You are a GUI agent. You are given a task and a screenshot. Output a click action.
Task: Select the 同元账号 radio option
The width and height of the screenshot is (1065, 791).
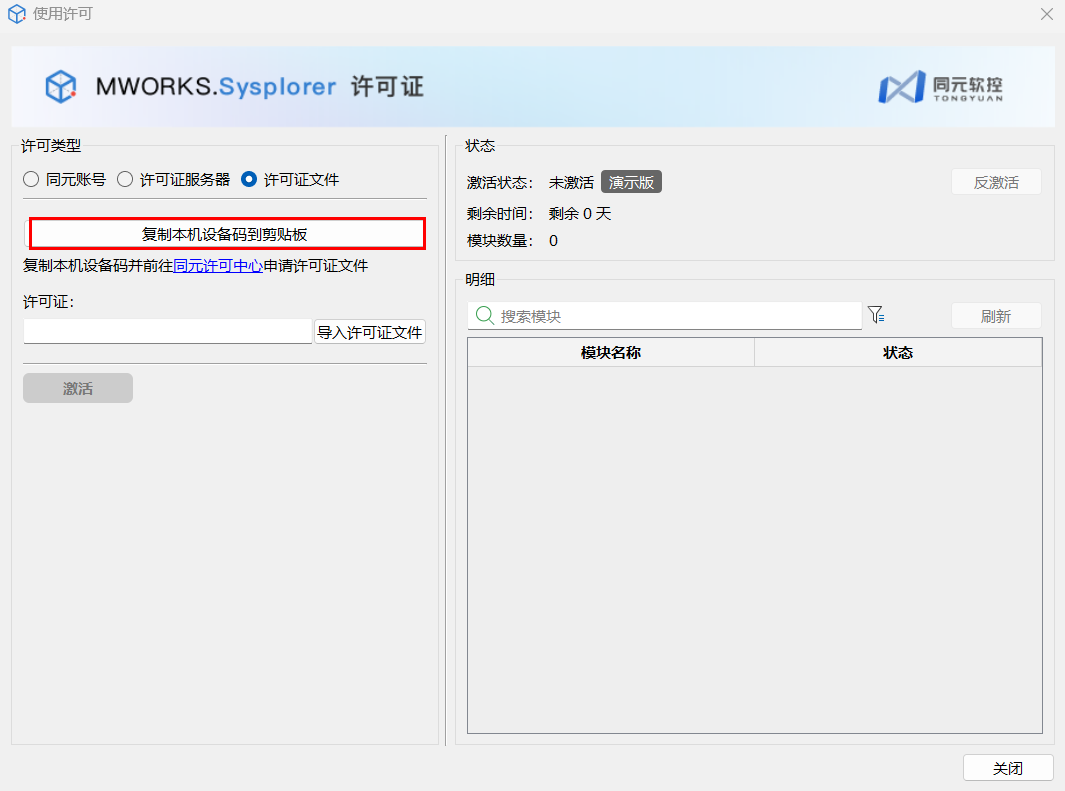(x=31, y=180)
